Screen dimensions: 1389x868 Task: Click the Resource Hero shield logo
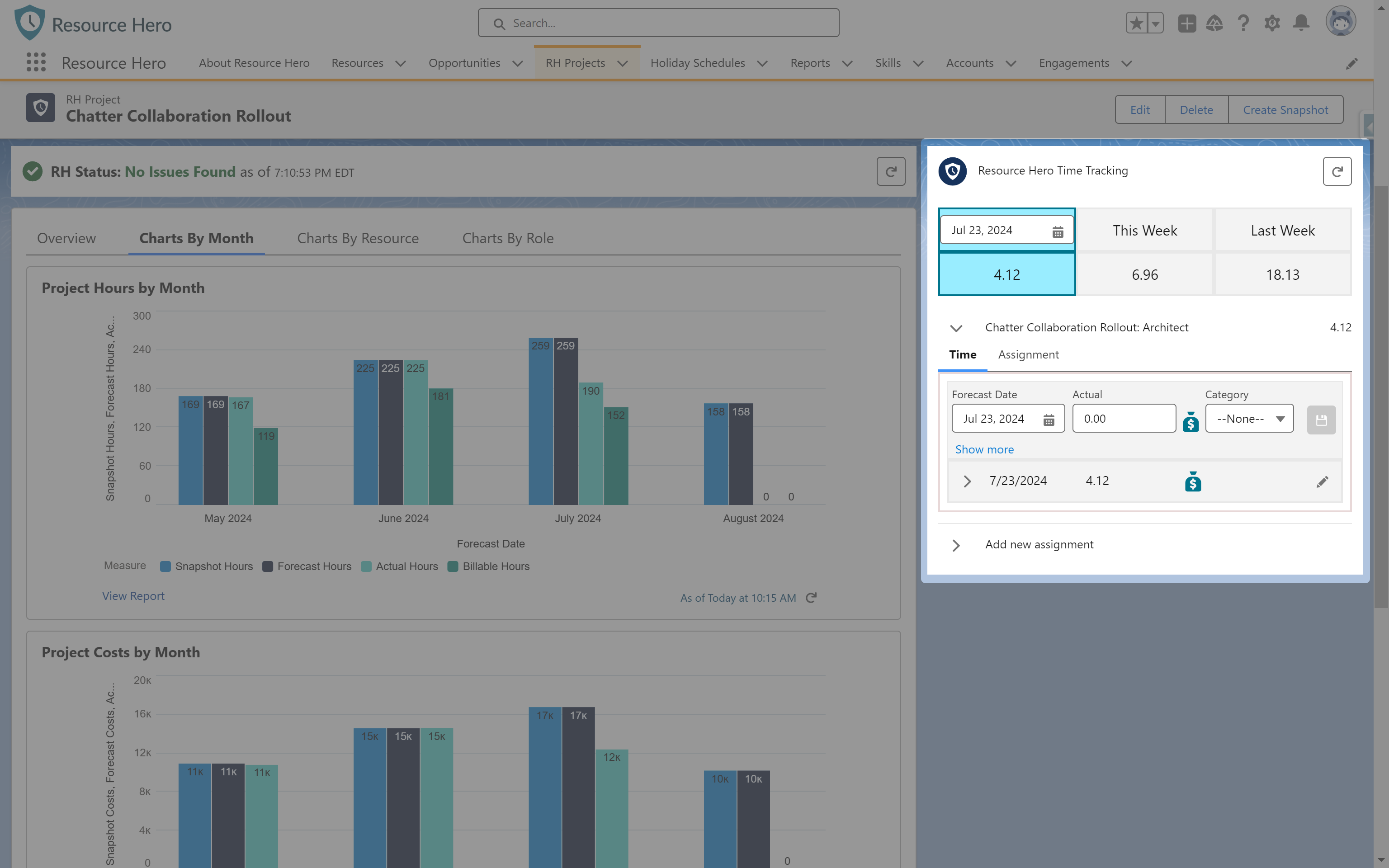(x=30, y=23)
